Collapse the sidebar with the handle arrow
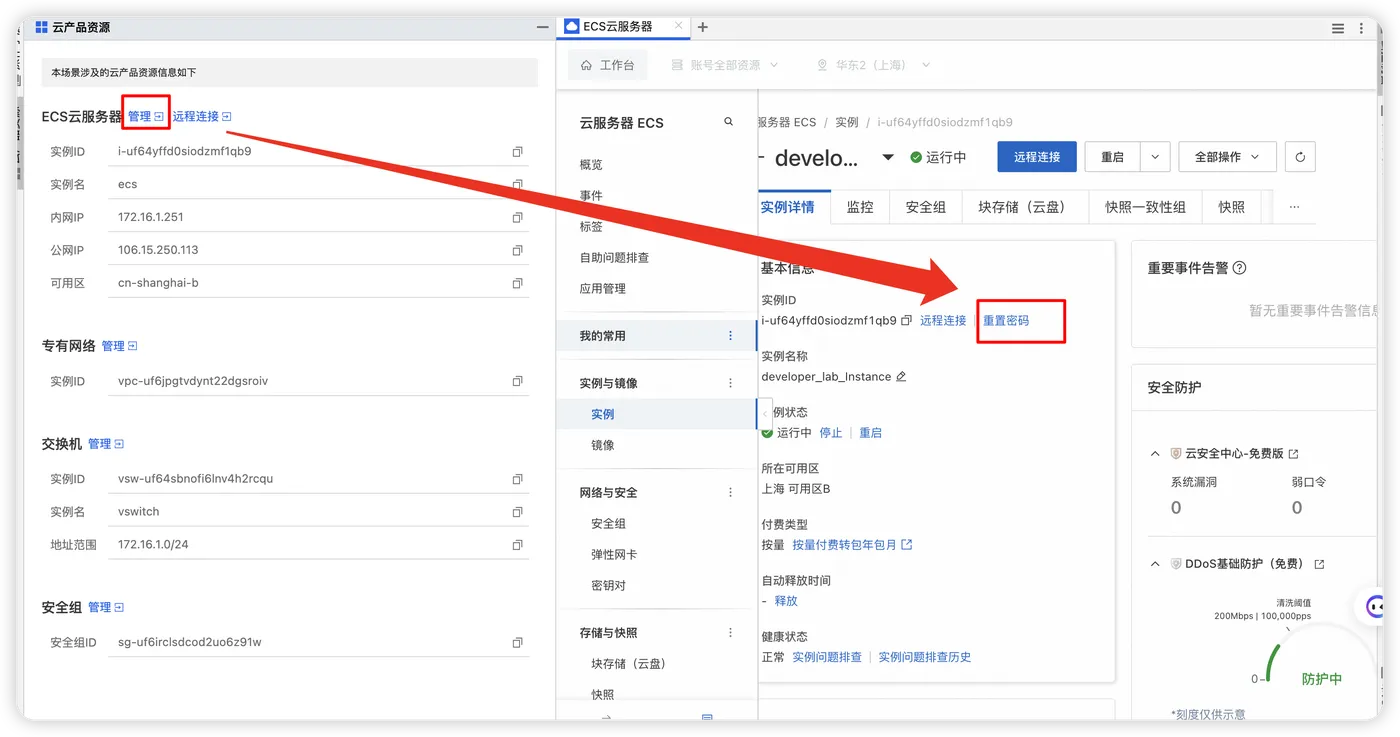 point(765,414)
